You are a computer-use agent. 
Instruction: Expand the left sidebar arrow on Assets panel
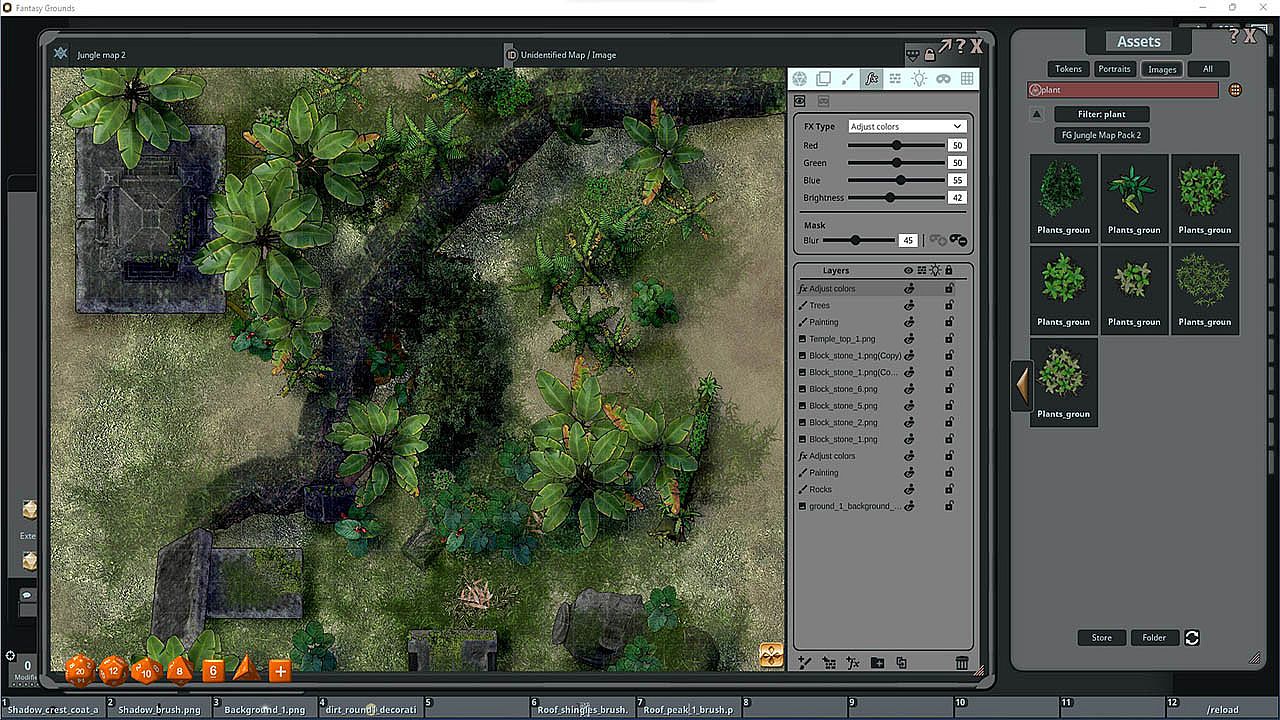pos(1021,385)
